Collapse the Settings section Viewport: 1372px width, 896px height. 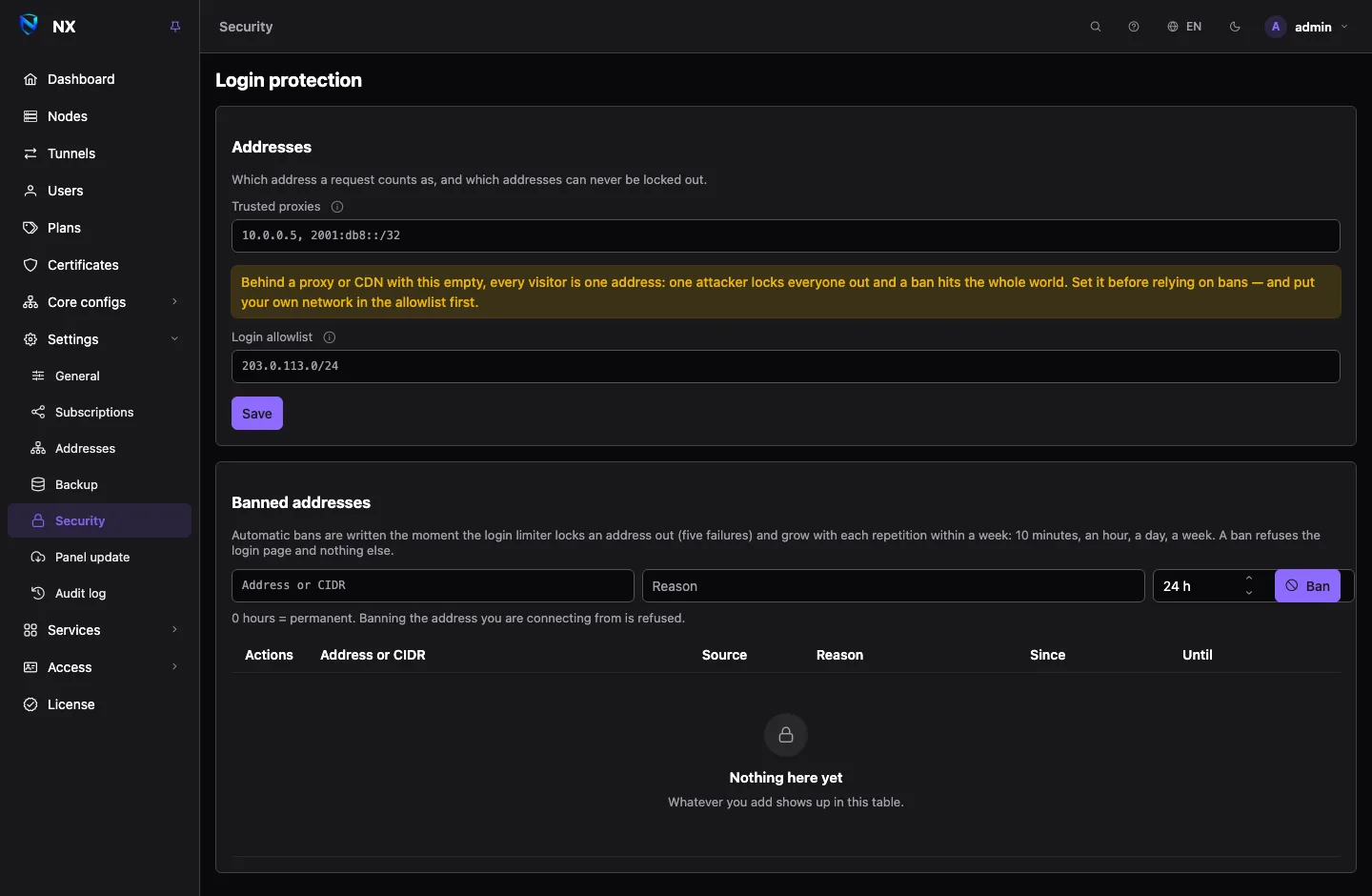click(x=99, y=339)
